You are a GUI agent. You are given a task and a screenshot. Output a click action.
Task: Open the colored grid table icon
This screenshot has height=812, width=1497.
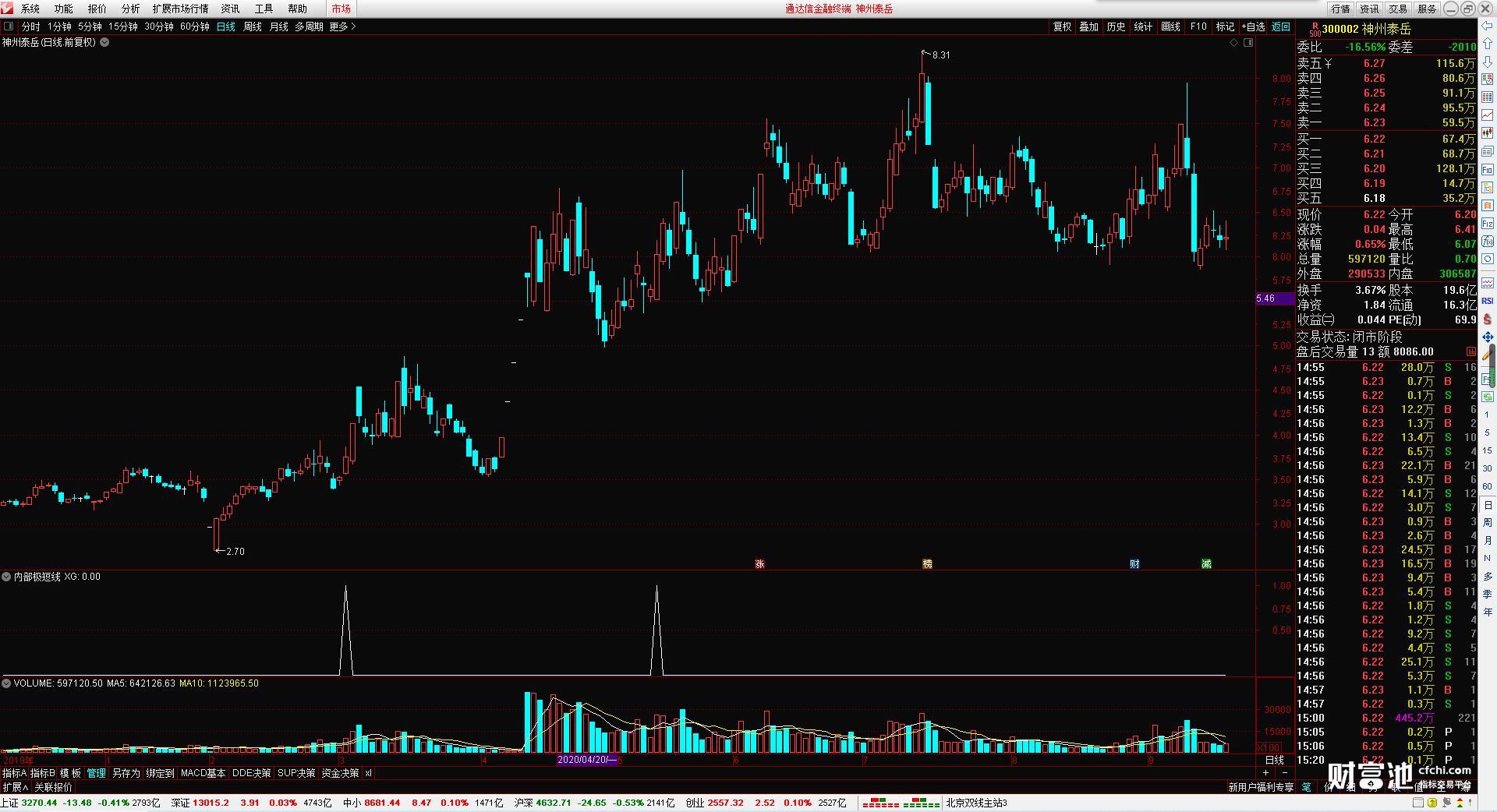[x=1488, y=97]
